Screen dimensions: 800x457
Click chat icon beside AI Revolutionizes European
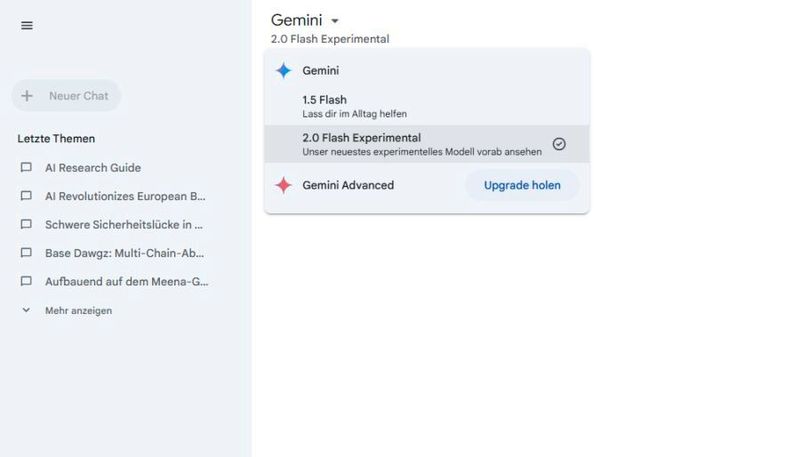coord(27,196)
